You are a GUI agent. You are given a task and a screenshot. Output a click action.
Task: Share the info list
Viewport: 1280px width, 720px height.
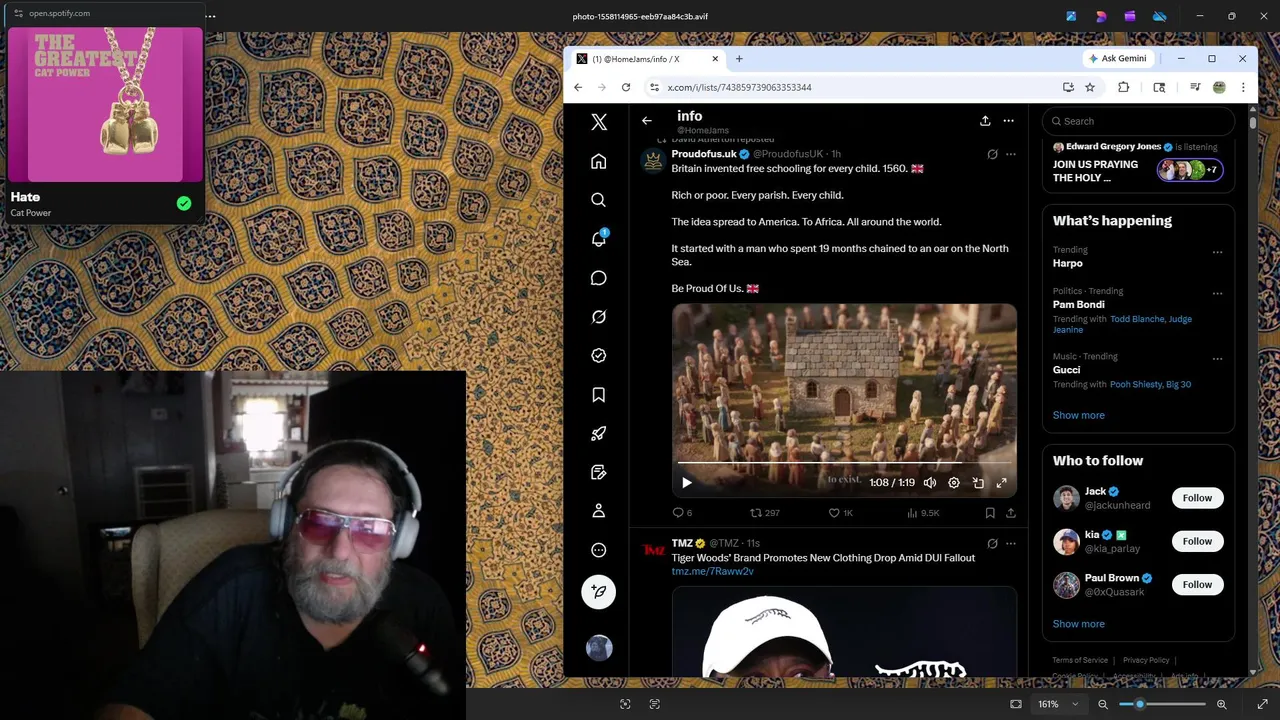985,121
